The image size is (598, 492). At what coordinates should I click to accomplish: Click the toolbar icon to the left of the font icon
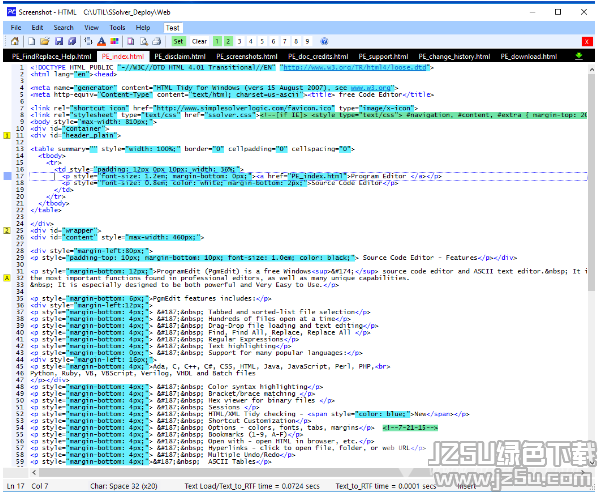88,41
